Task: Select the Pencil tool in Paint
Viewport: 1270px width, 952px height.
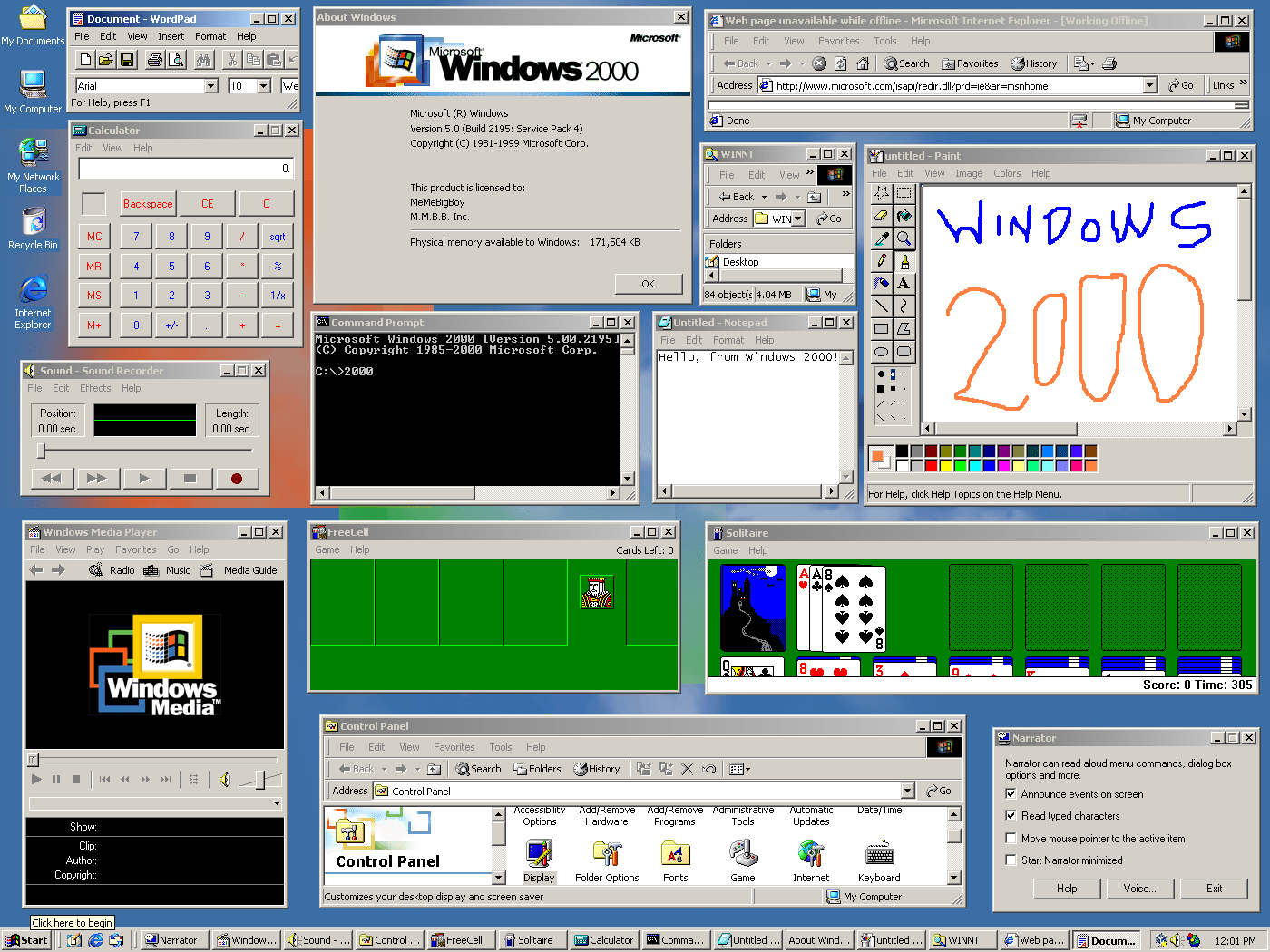Action: [x=881, y=261]
